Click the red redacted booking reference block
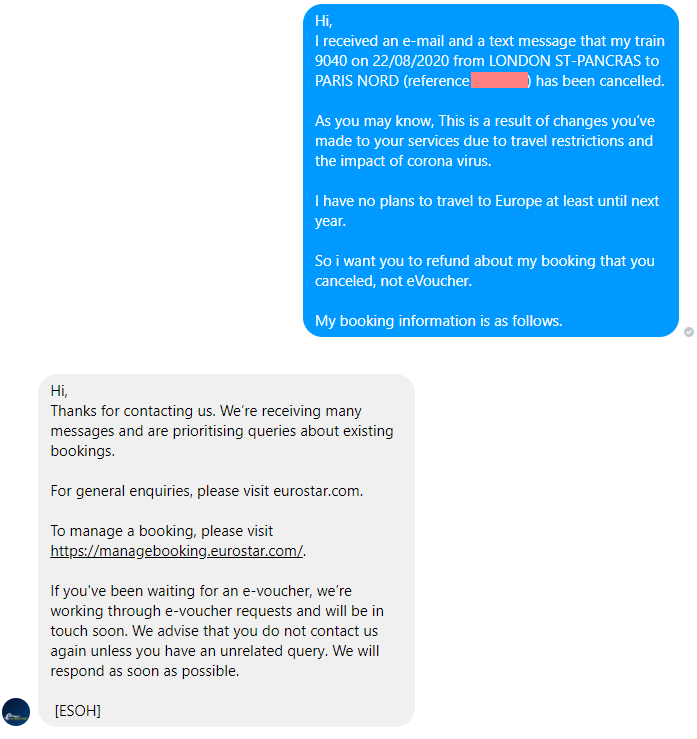 click(499, 81)
